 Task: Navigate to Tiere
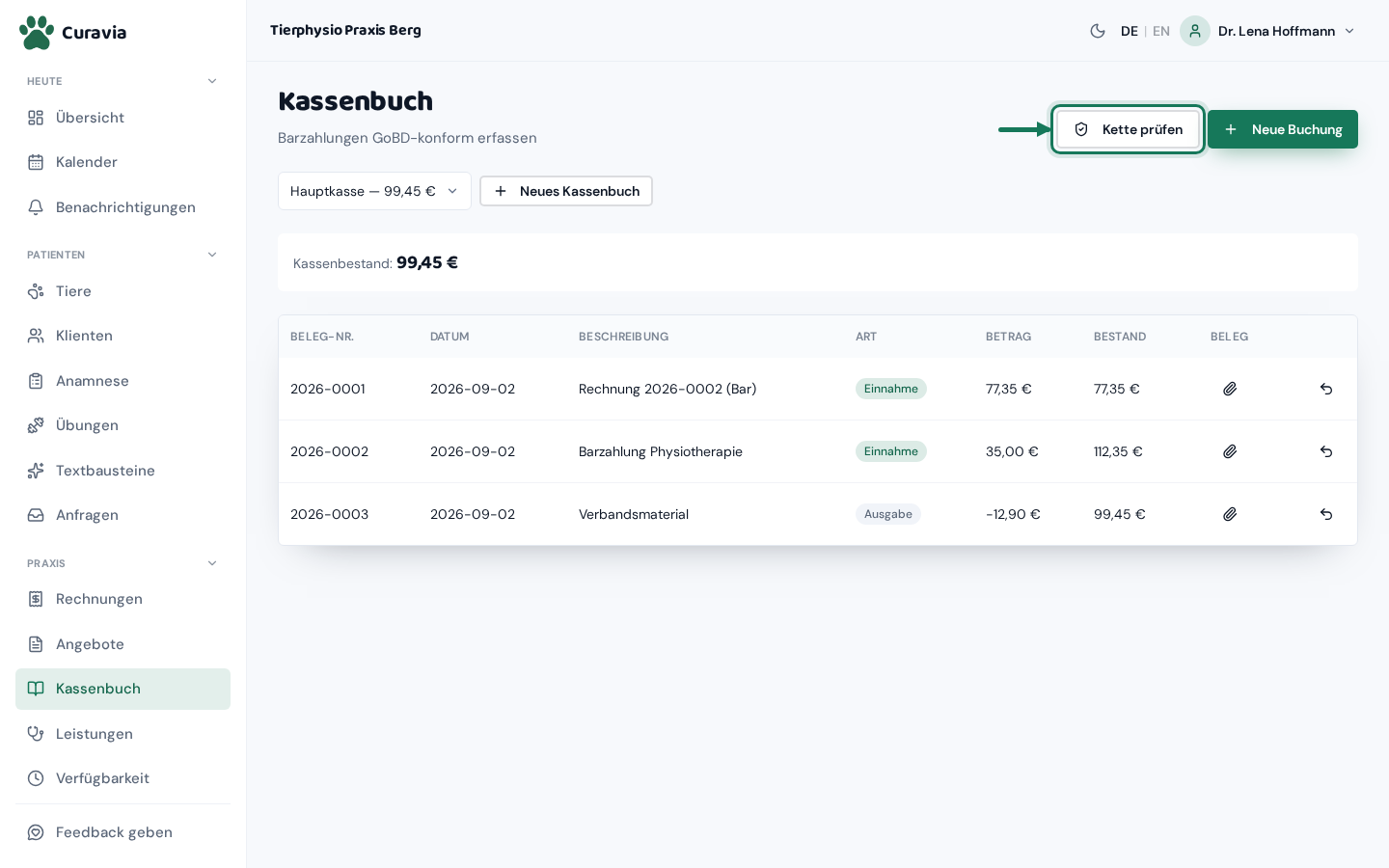tap(123, 291)
